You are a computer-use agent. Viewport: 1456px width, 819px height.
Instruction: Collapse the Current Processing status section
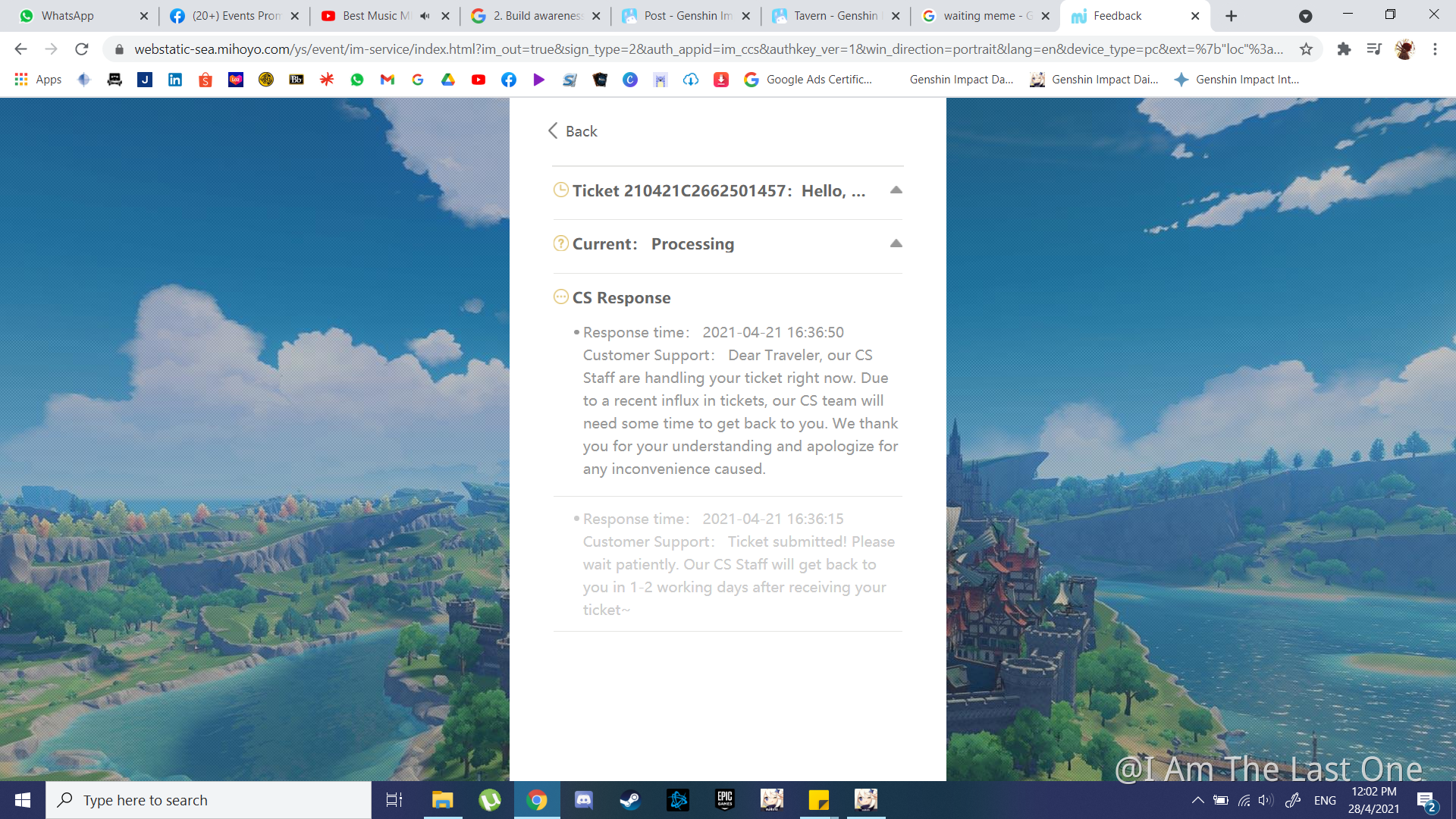tap(896, 243)
